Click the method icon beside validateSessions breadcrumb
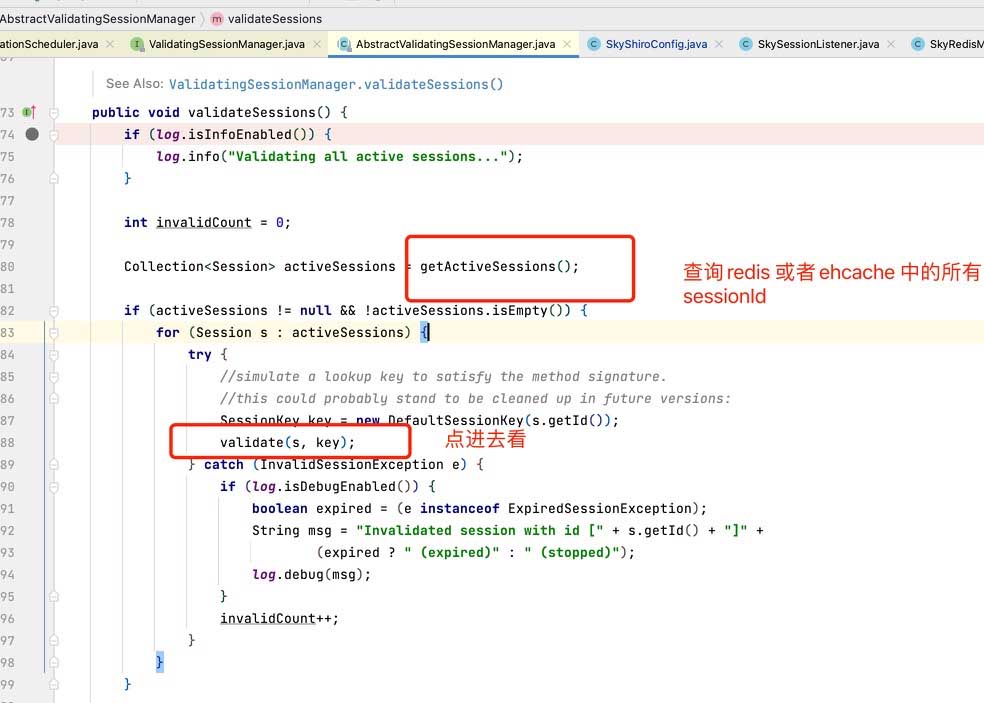The height and width of the screenshot is (703, 984). [217, 19]
